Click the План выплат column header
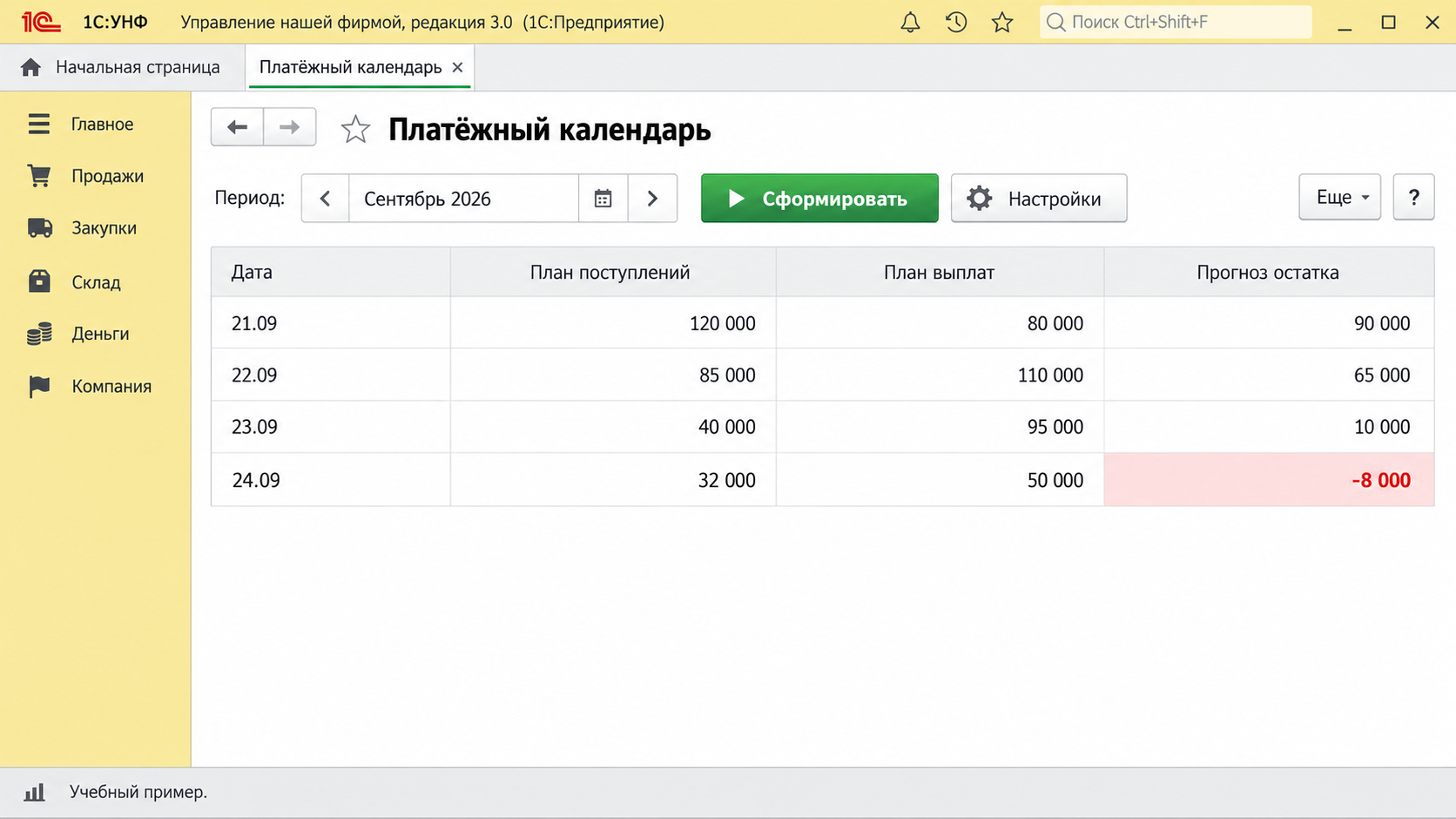The width and height of the screenshot is (1456, 819). (940, 272)
